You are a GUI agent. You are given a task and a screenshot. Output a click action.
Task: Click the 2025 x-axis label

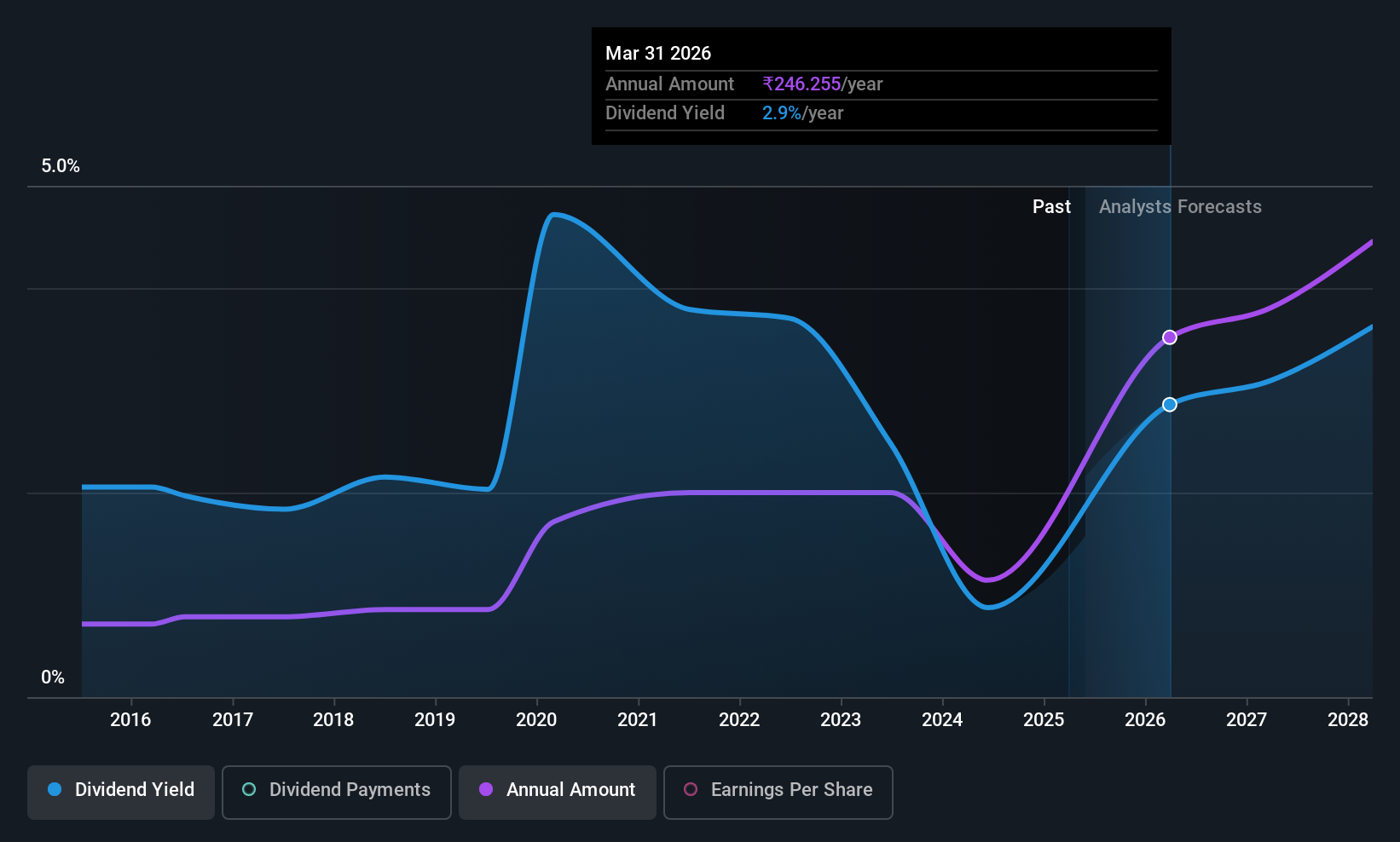tap(1044, 719)
